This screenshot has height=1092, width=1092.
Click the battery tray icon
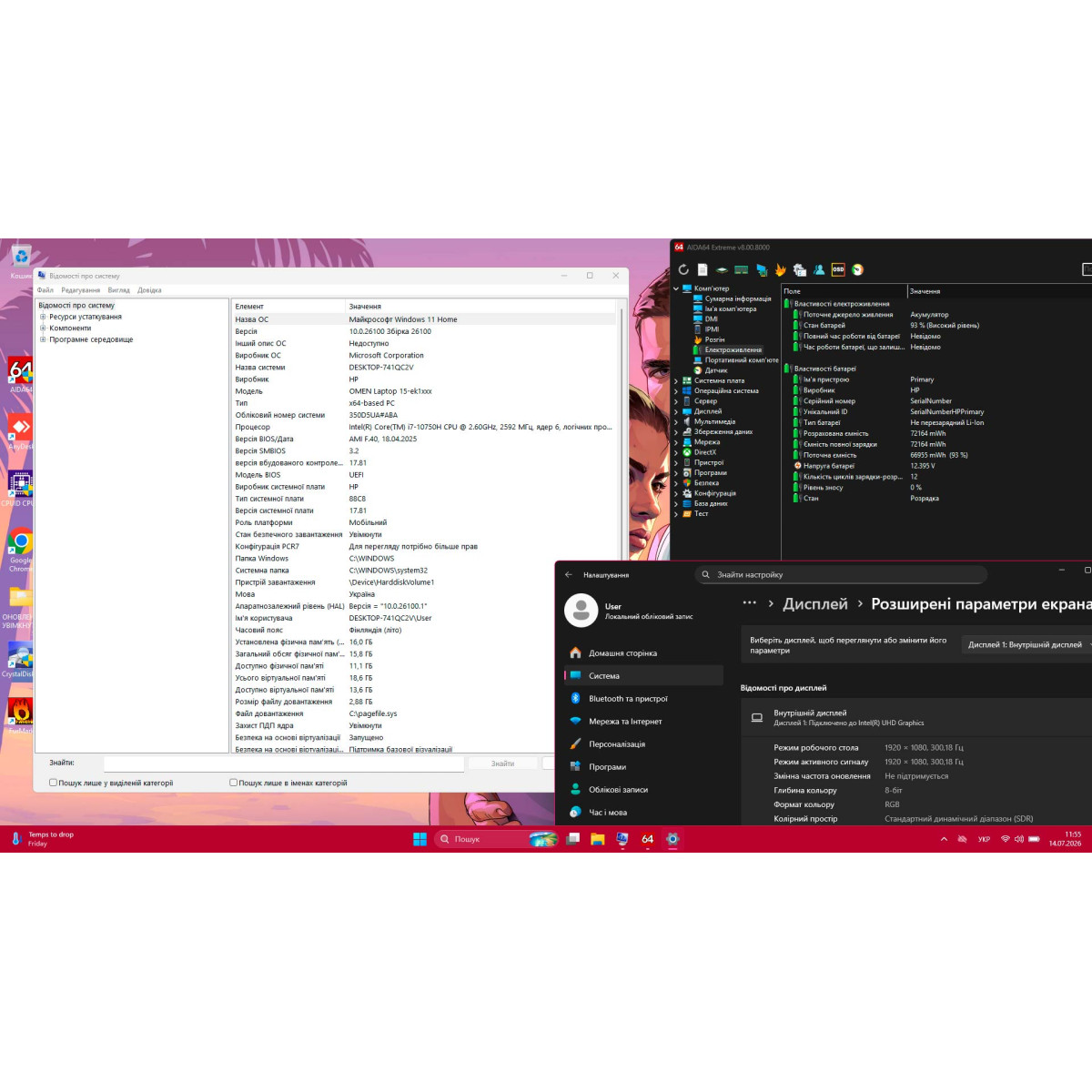tap(1034, 839)
